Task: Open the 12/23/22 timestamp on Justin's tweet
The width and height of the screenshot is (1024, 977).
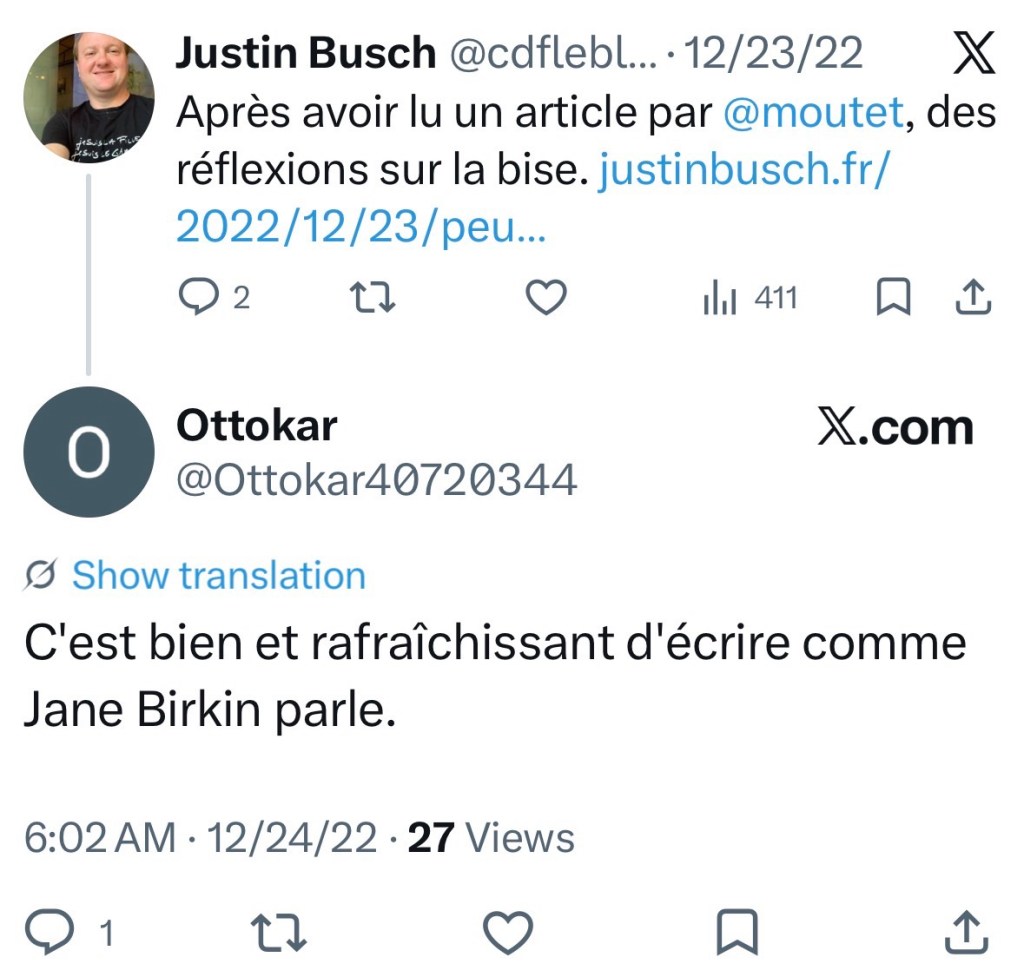Action: click(775, 54)
